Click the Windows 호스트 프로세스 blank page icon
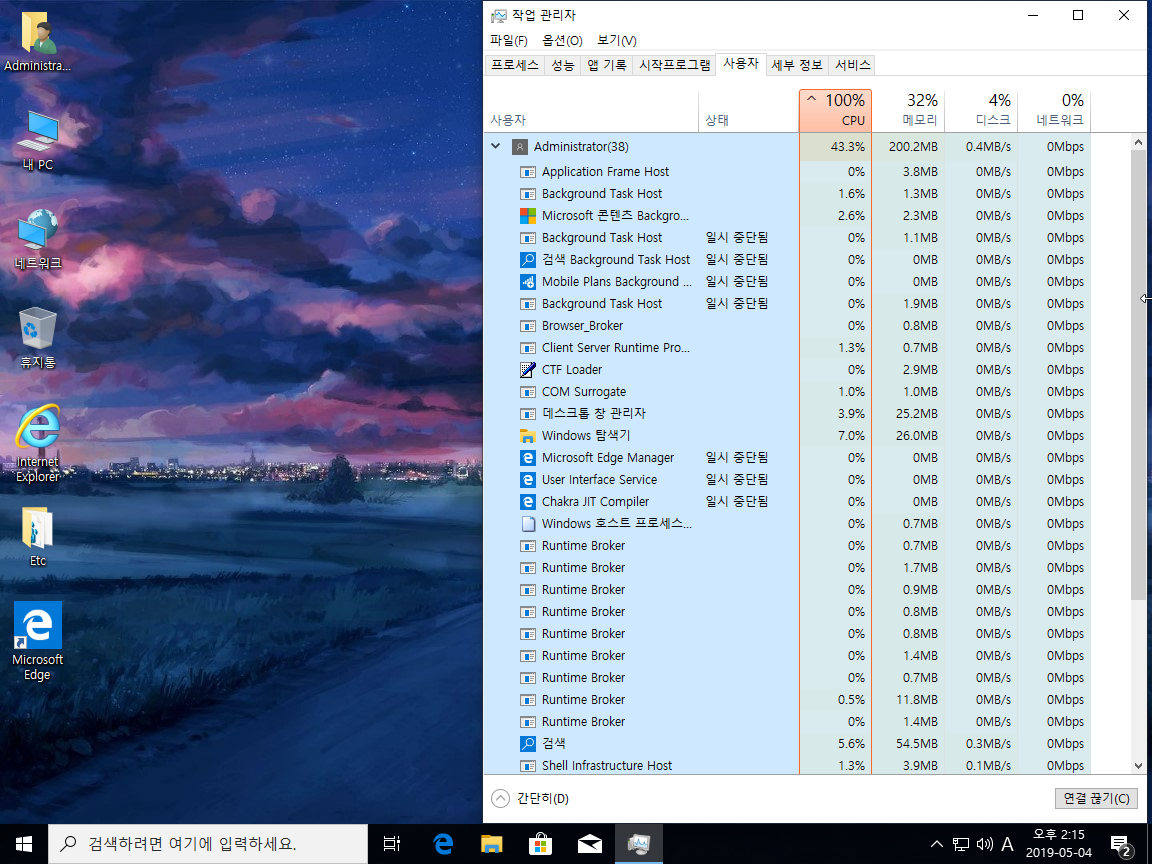This screenshot has height=864, width=1152. point(528,524)
